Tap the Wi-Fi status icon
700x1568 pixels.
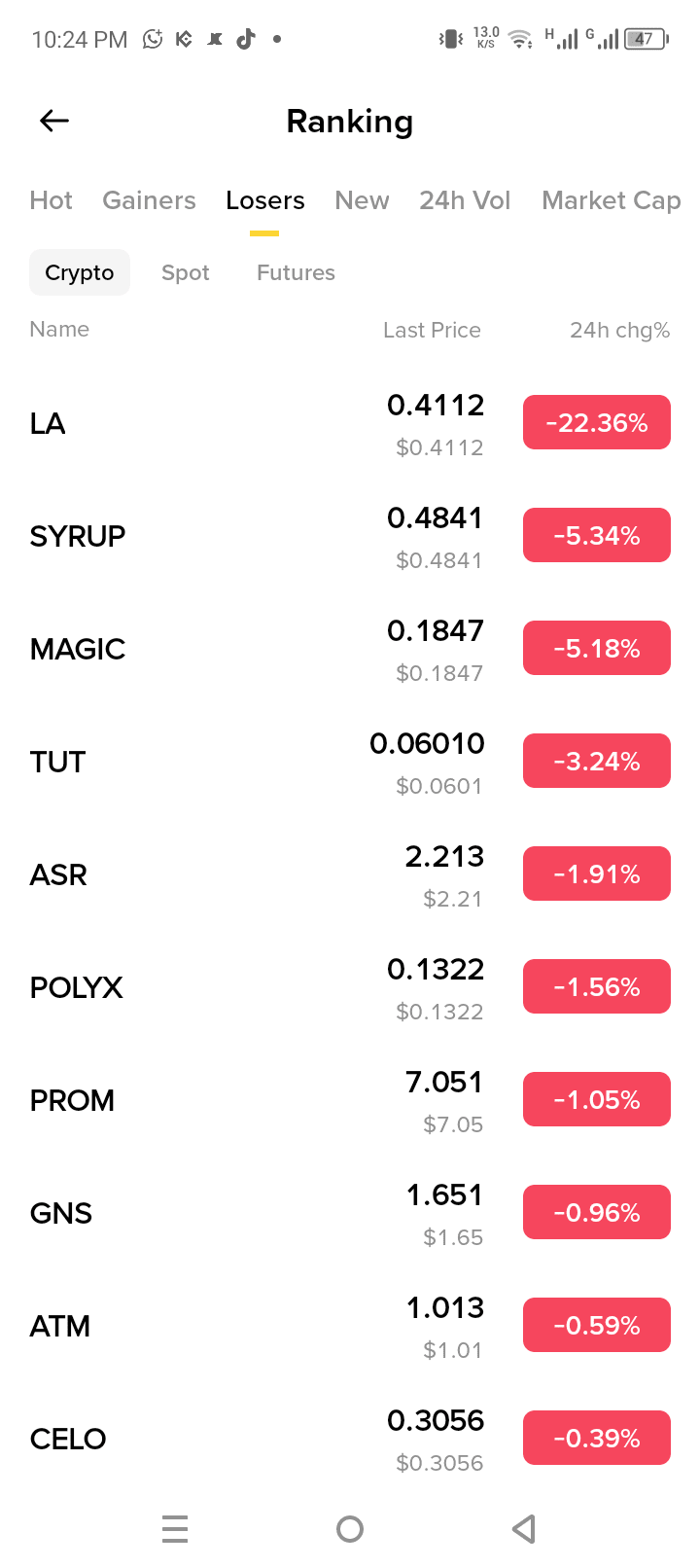521,39
